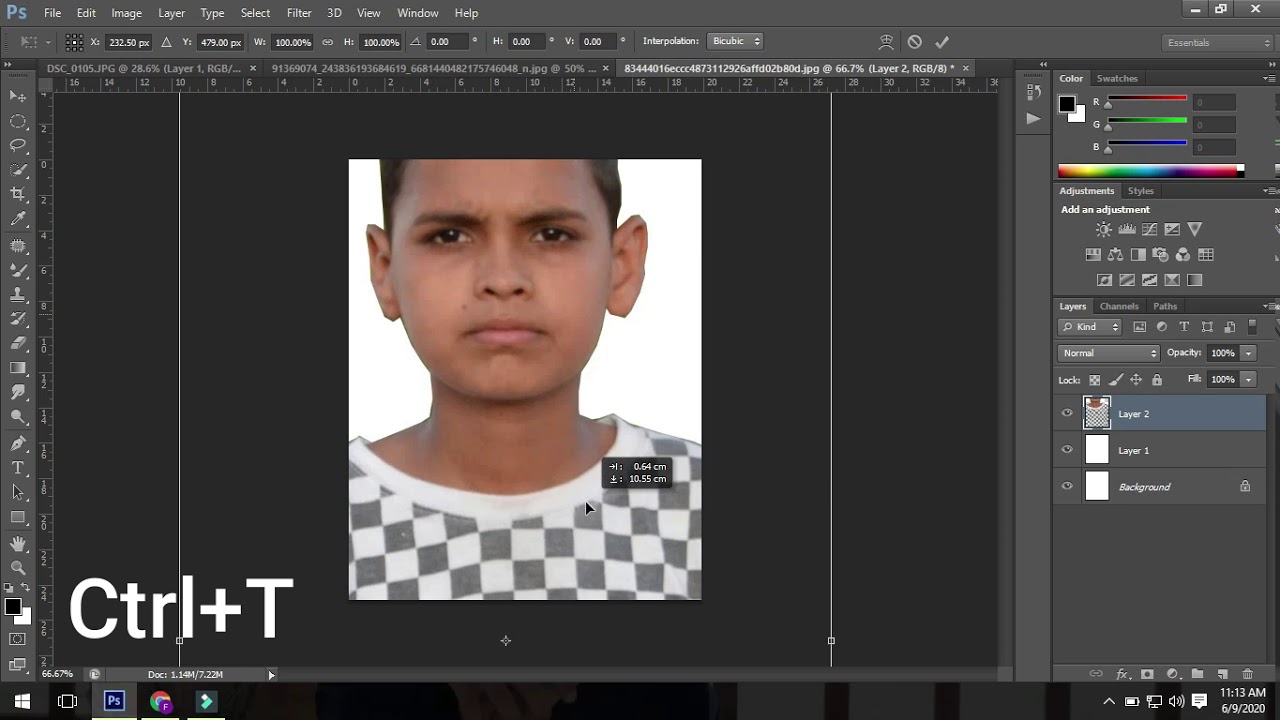Click the Windows Start button
This screenshot has width=1280, height=720.
(x=22, y=701)
